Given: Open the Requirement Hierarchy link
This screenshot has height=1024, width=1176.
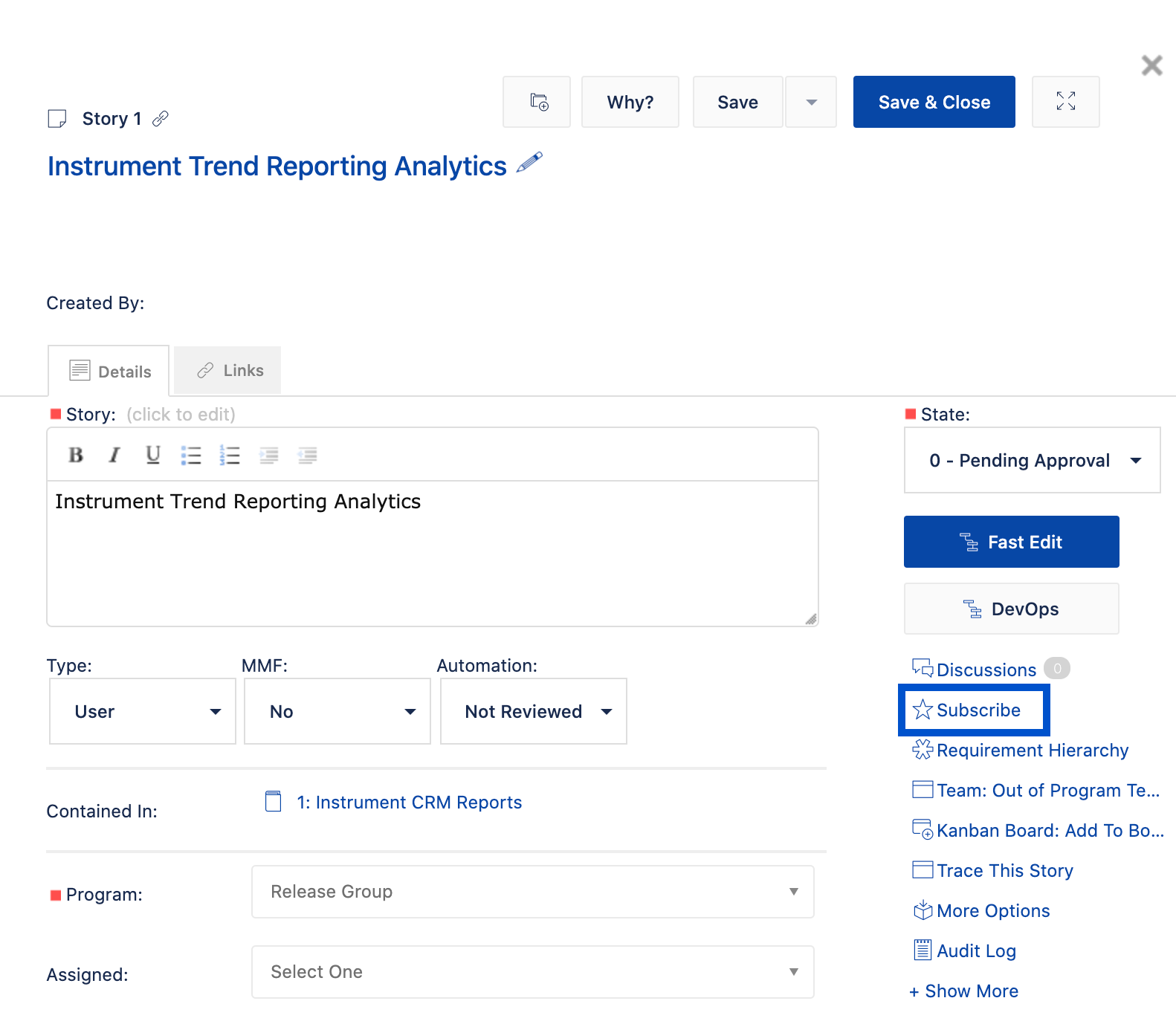Looking at the screenshot, I should [x=1033, y=750].
